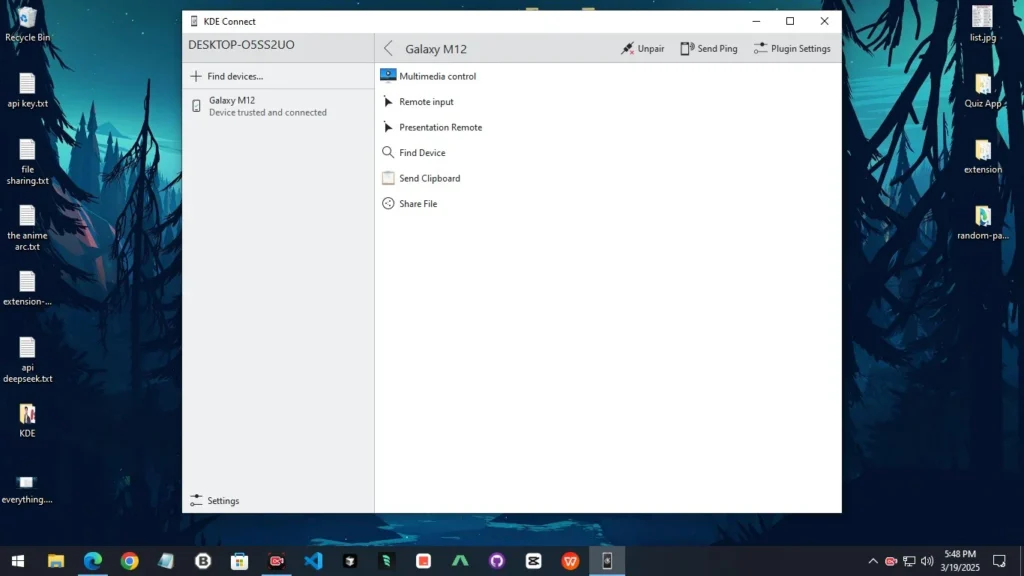Show hidden system tray icons
1024x576 pixels.
[873, 561]
